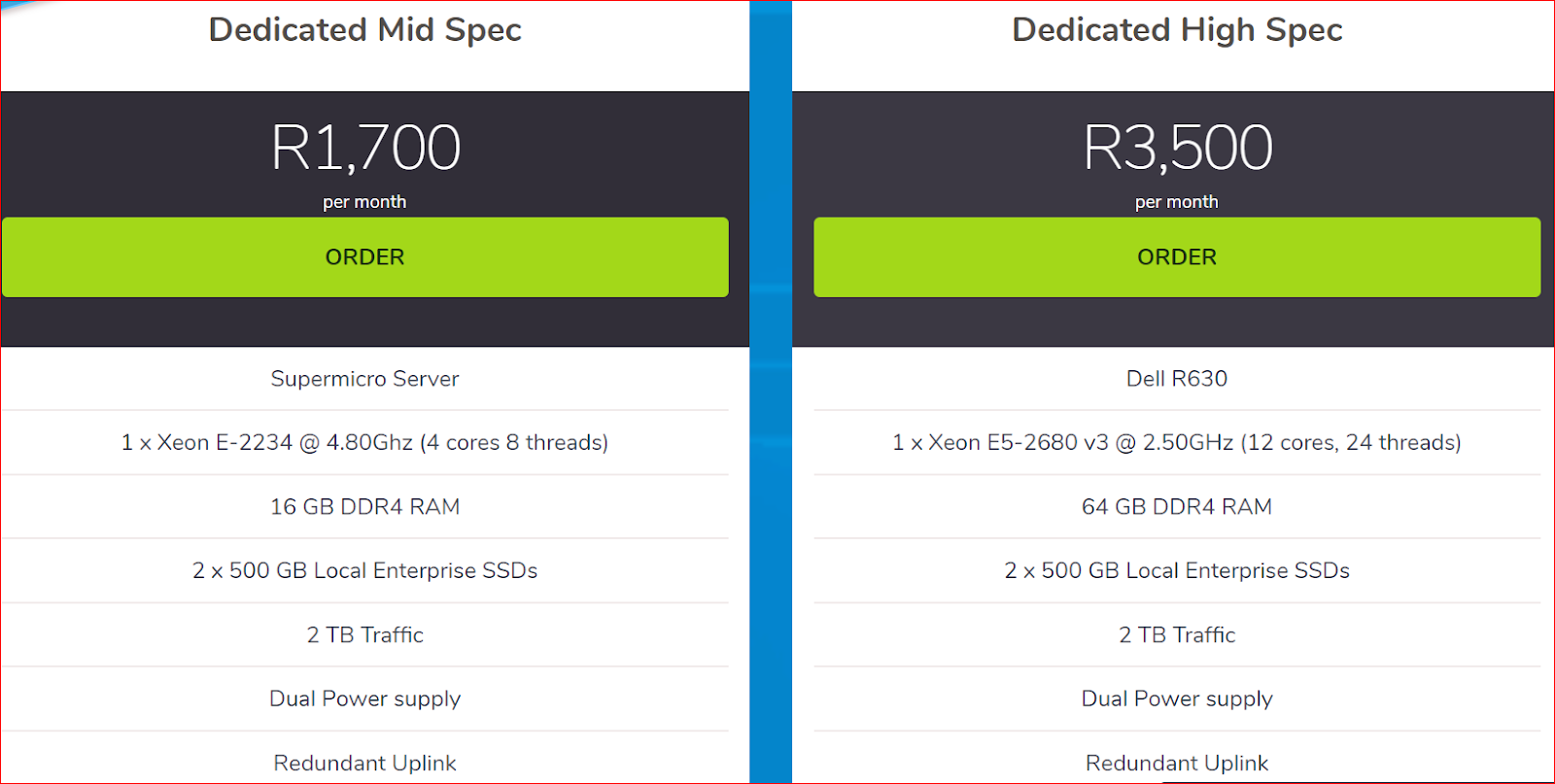Select the Dedicated Mid Spec heading

364,30
